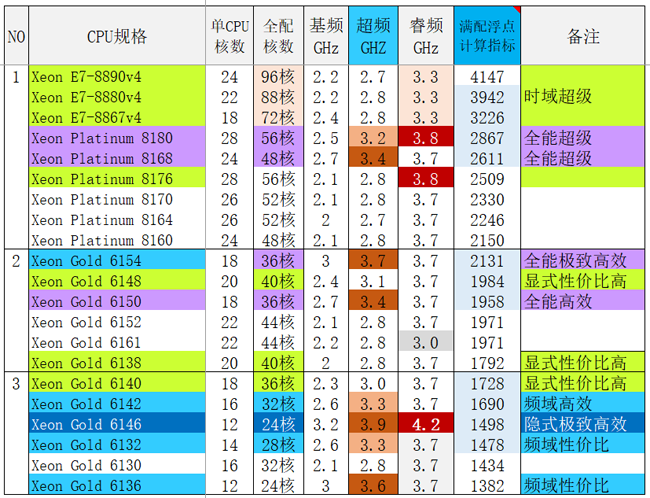Click the 时域超级 remark cell
The image size is (650, 498).
(582, 96)
